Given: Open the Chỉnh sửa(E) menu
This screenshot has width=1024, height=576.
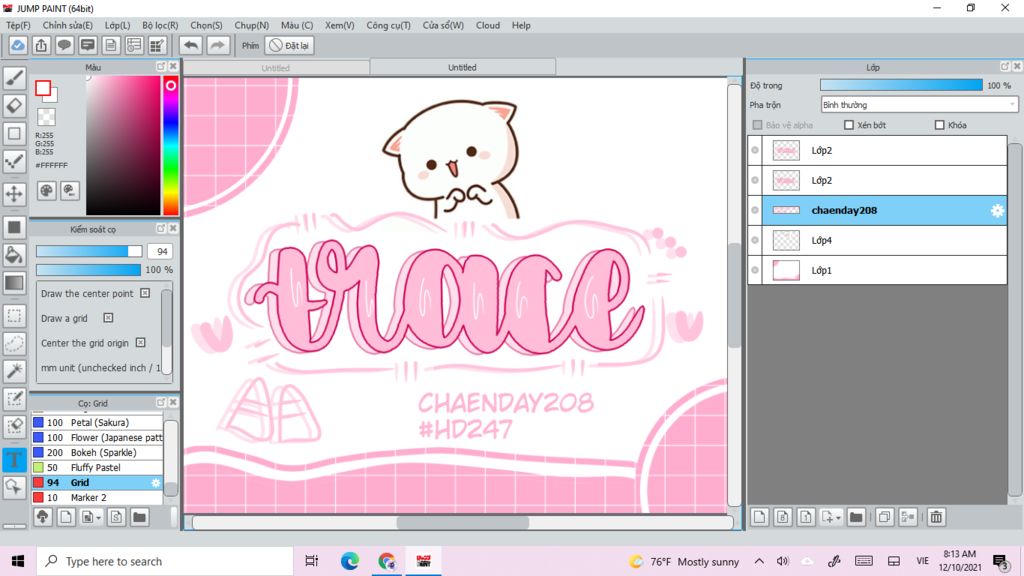Looking at the screenshot, I should (67, 25).
